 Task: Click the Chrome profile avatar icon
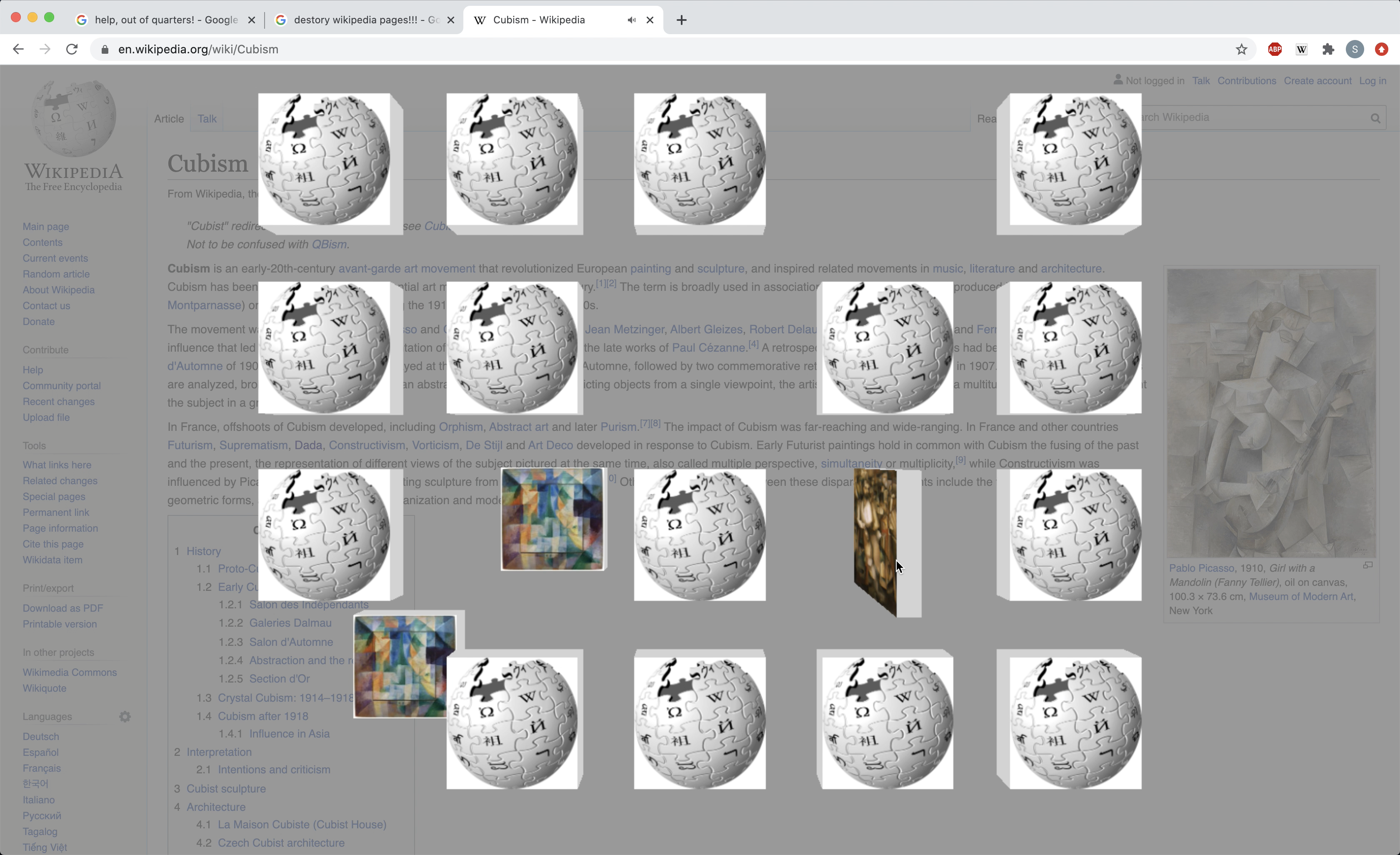tap(1355, 50)
